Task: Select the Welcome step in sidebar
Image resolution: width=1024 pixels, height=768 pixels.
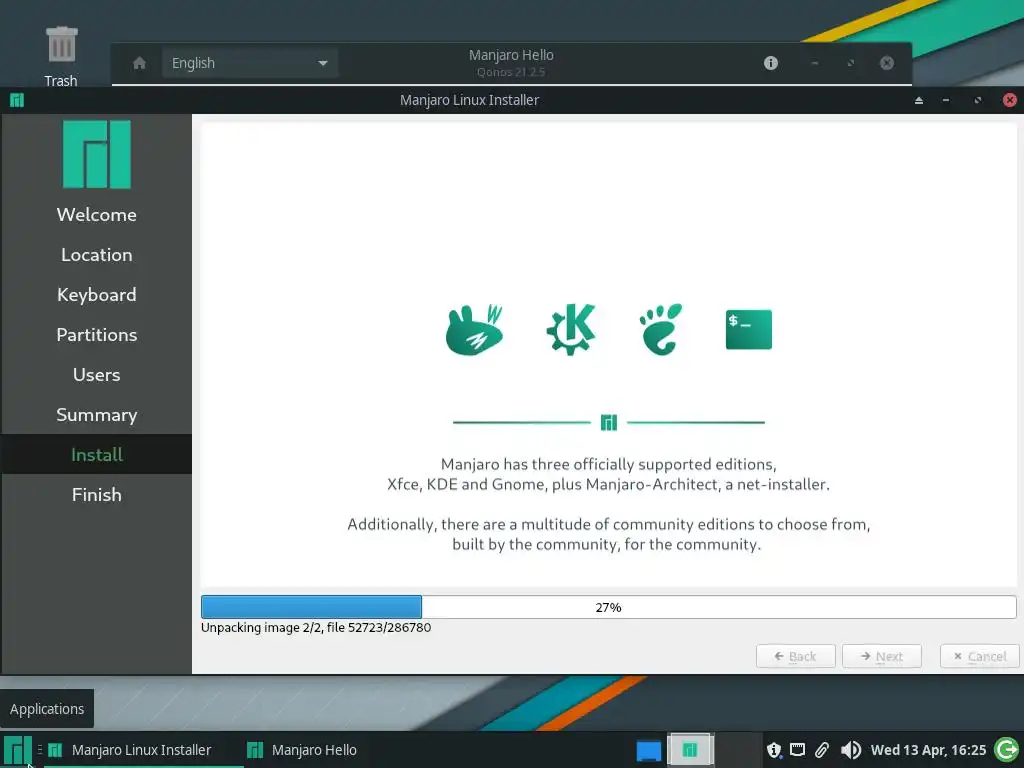Action: 97,214
